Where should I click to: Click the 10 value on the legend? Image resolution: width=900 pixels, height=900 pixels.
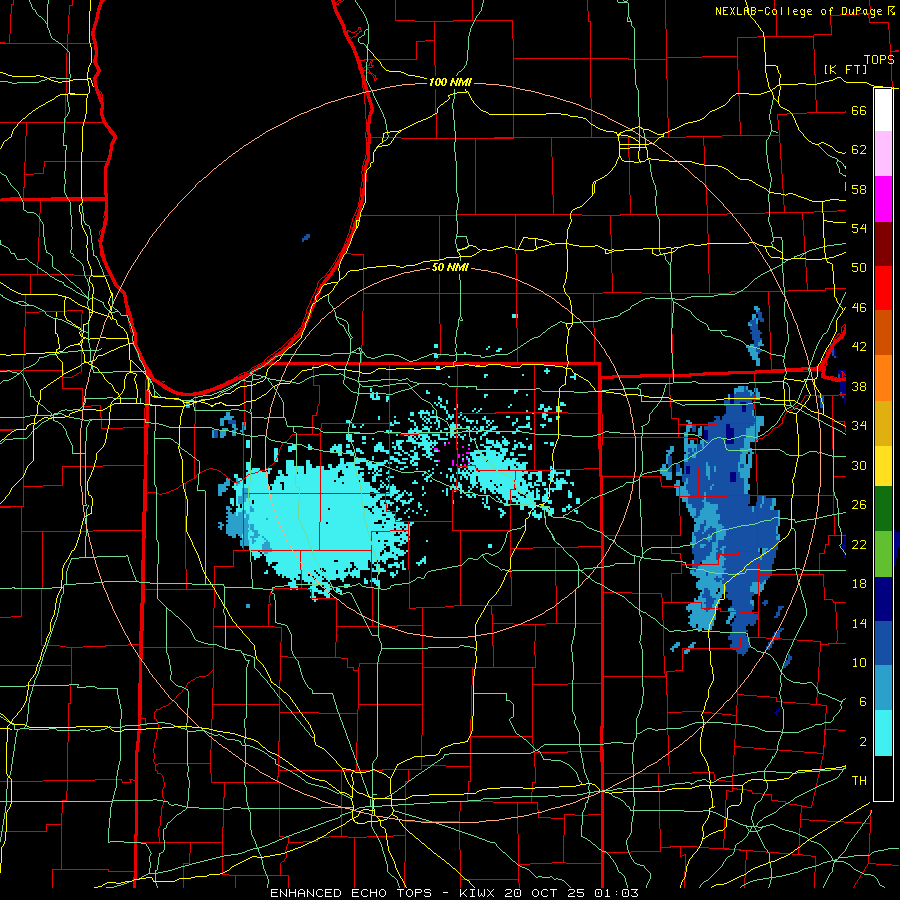[x=859, y=662]
